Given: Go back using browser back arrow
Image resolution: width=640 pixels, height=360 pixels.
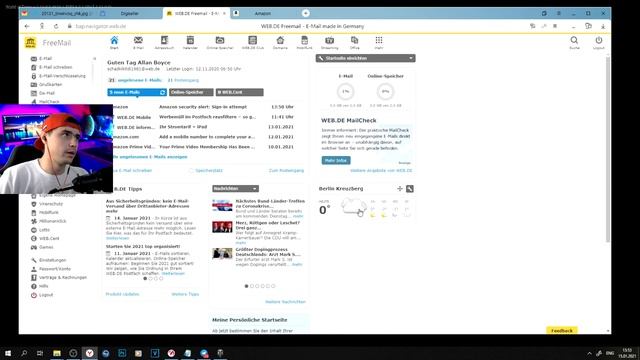Looking at the screenshot, I should pyautogui.click(x=27, y=26).
